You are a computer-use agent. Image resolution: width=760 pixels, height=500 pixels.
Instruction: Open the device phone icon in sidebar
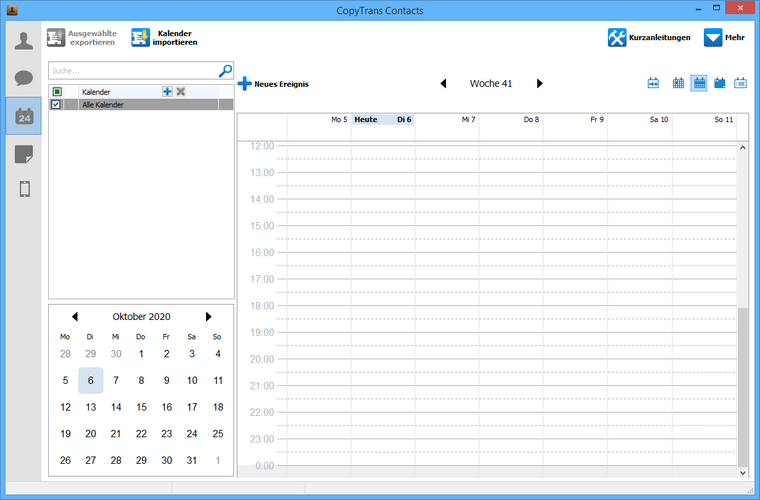[25, 189]
